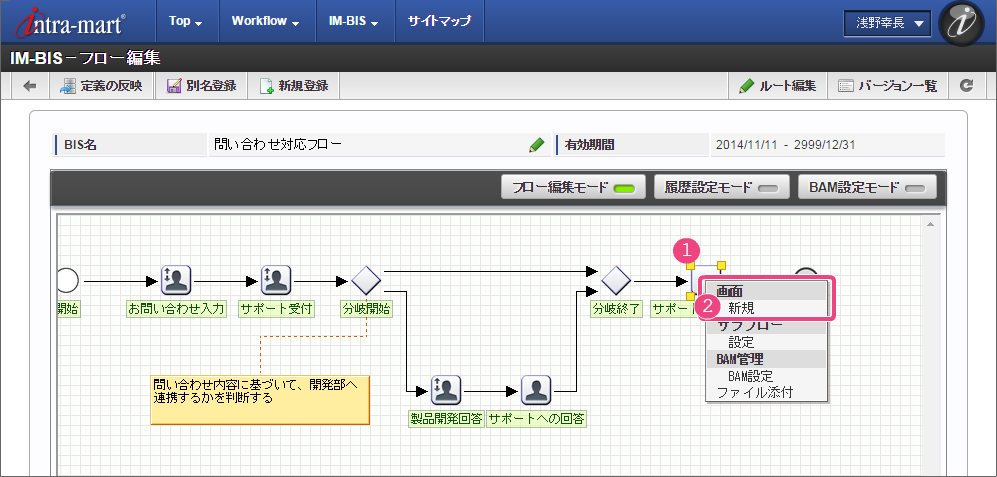Select the お問い合わせ入力 task node icon
The width and height of the screenshot is (997, 477).
click(176, 280)
